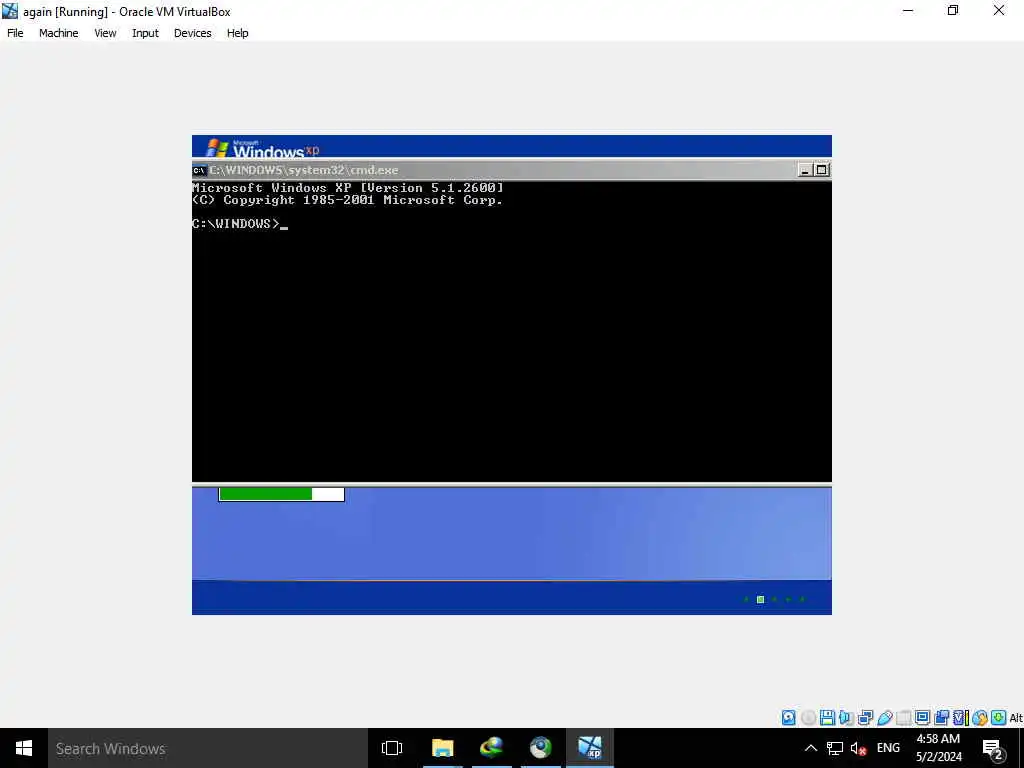Click the mouse integration status icon
This screenshot has width=1024, height=768.
pos(980,718)
